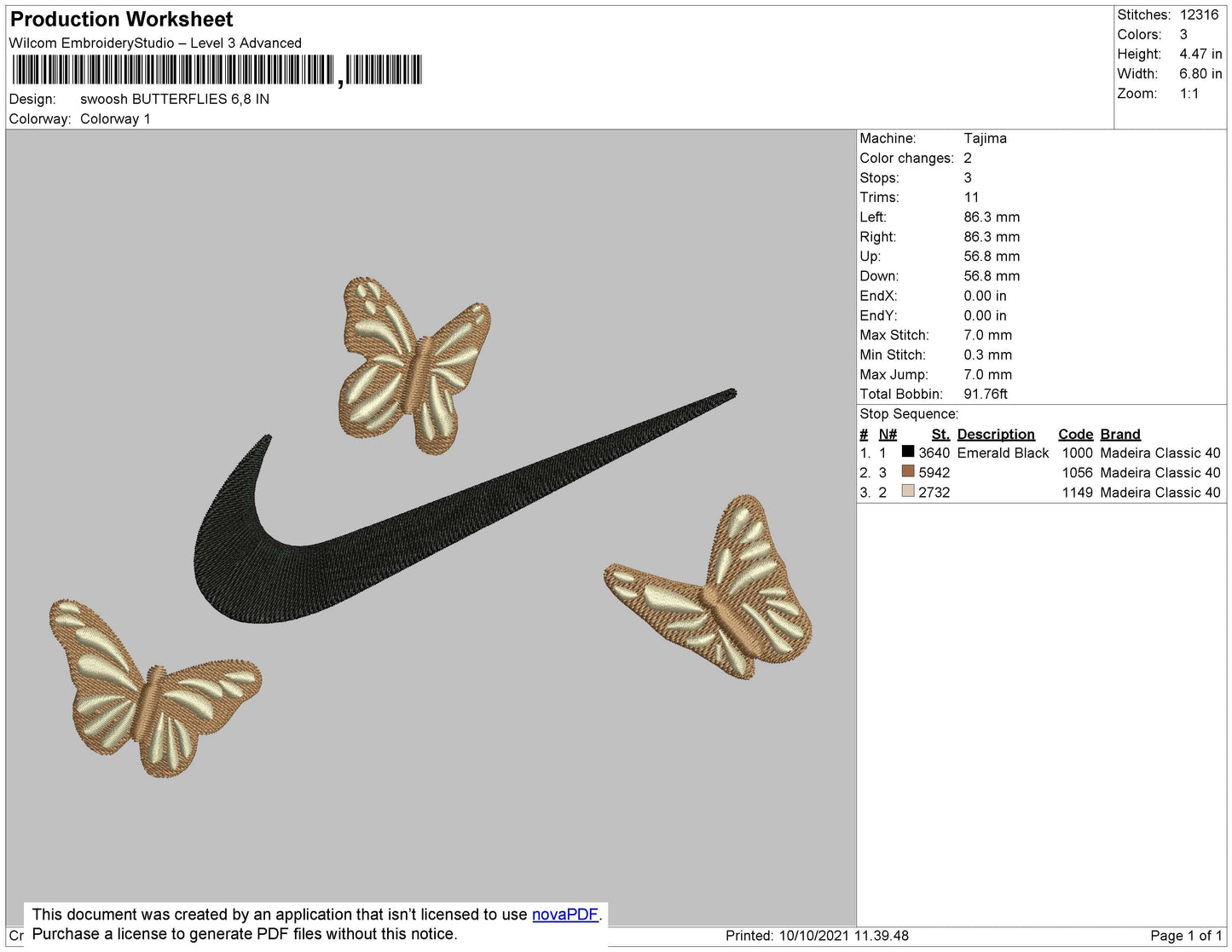Click the Right value '86.3 mm'
This screenshot has height=952, width=1232.
point(992,236)
